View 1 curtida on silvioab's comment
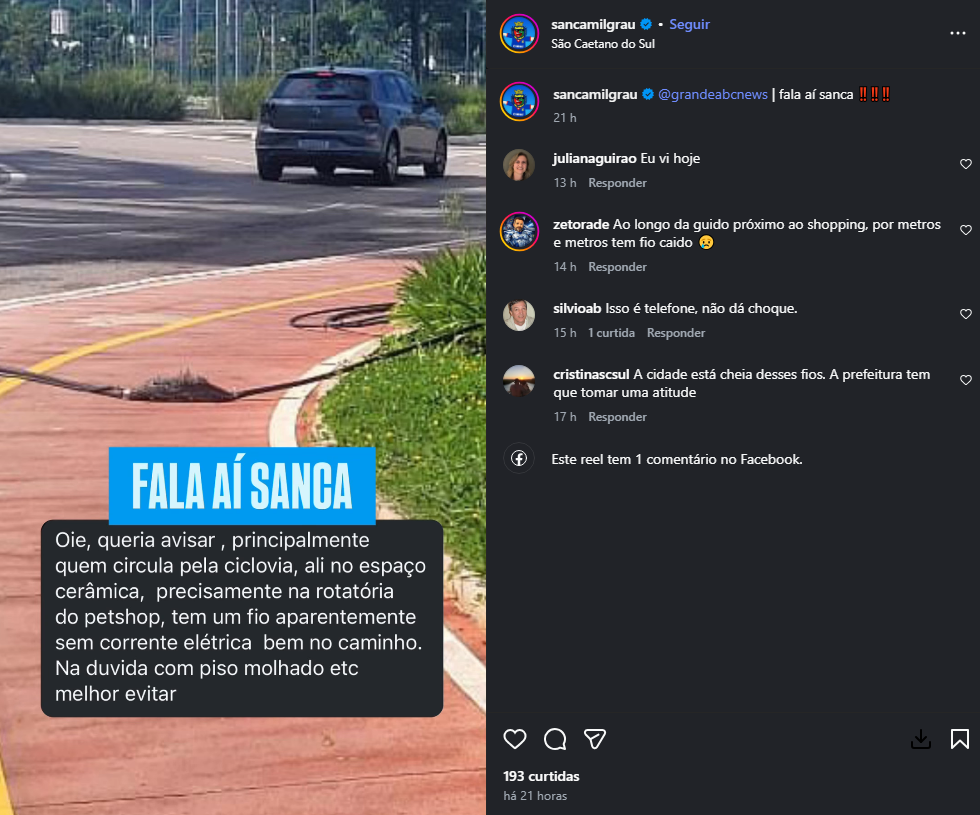The image size is (980, 815). (x=611, y=332)
